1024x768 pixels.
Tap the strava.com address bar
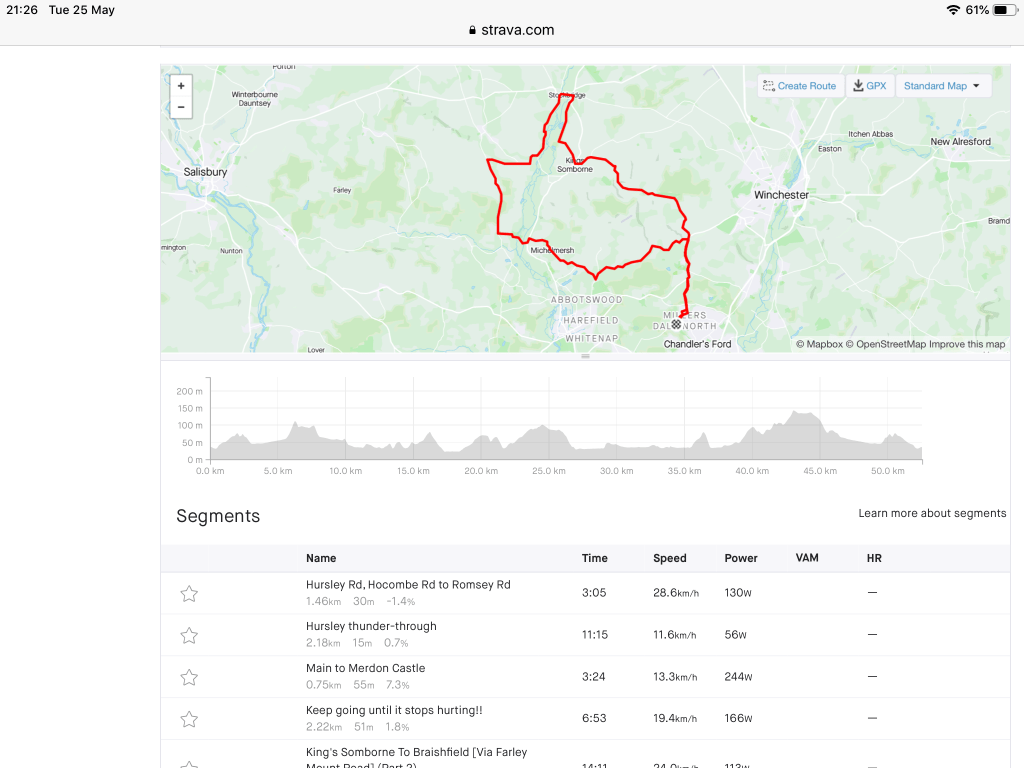point(511,30)
